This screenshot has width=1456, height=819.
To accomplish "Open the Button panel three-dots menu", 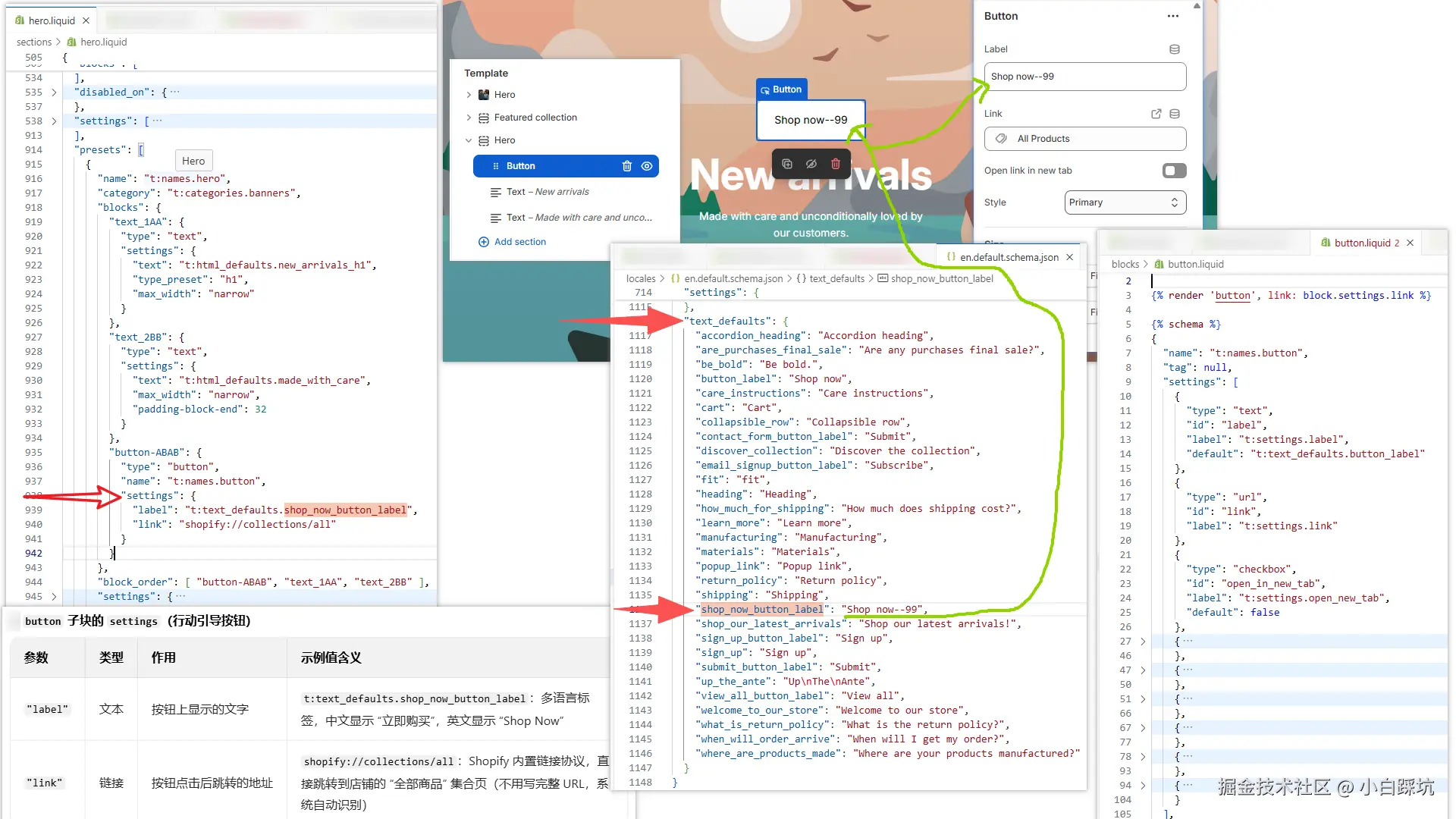I will (1173, 16).
